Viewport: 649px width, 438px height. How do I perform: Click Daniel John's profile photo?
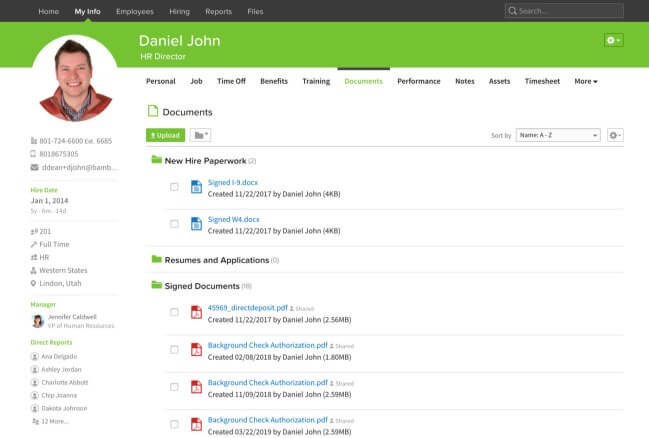74,80
